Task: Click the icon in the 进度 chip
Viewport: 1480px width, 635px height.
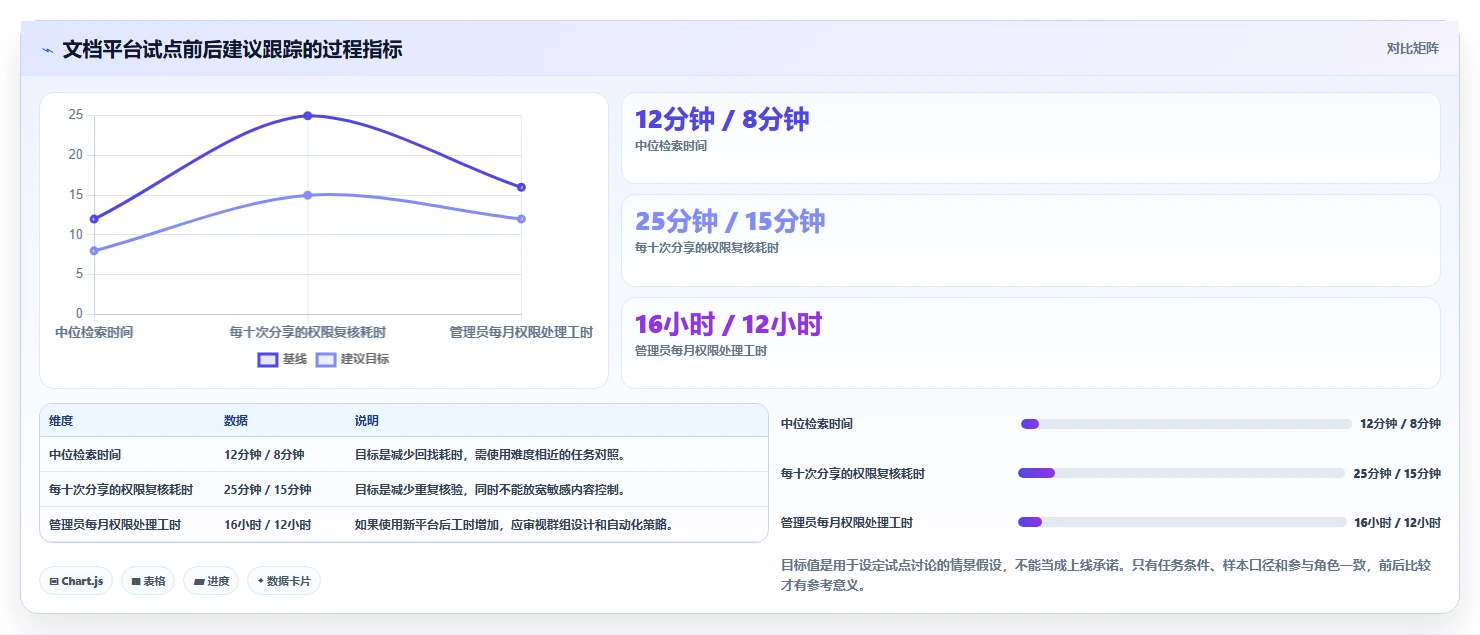Action: [199, 581]
